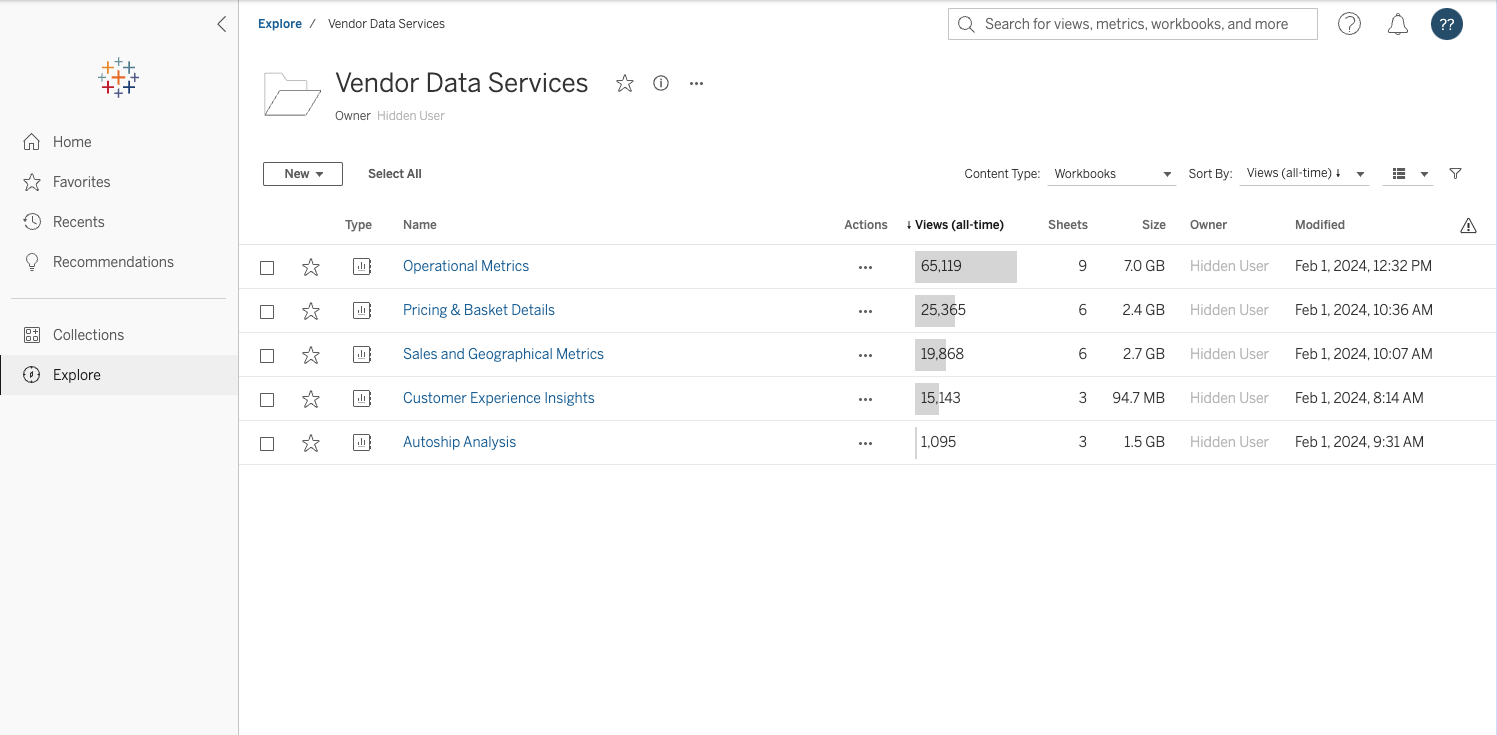Collapse the left navigation sidebar
This screenshot has width=1497, height=735.
click(x=222, y=24)
